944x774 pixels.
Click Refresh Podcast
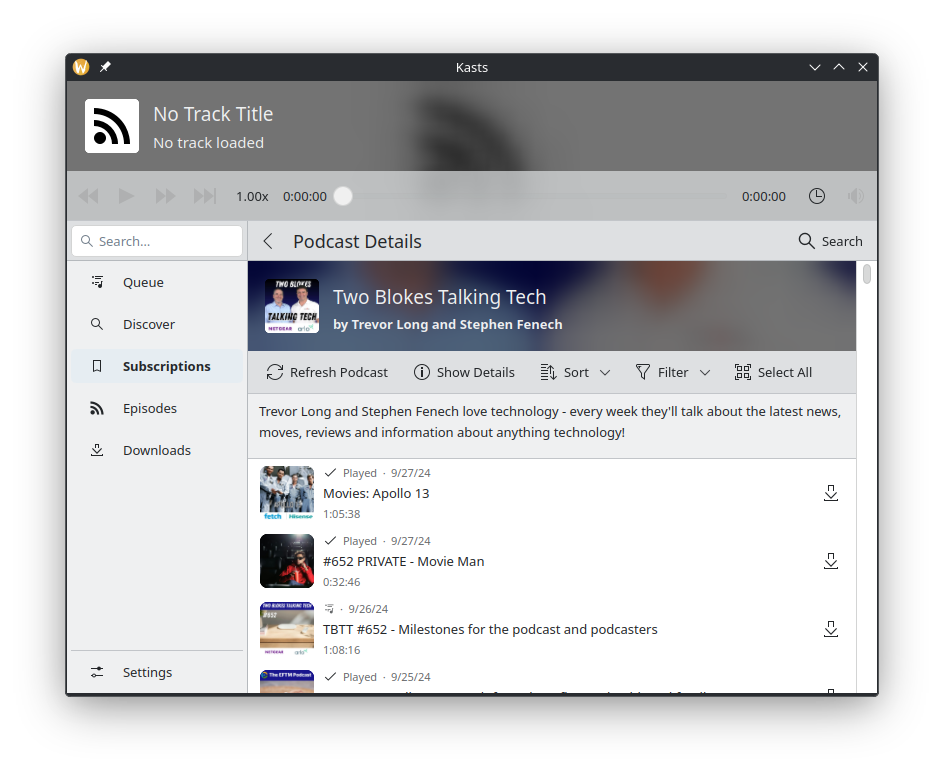[x=327, y=373]
